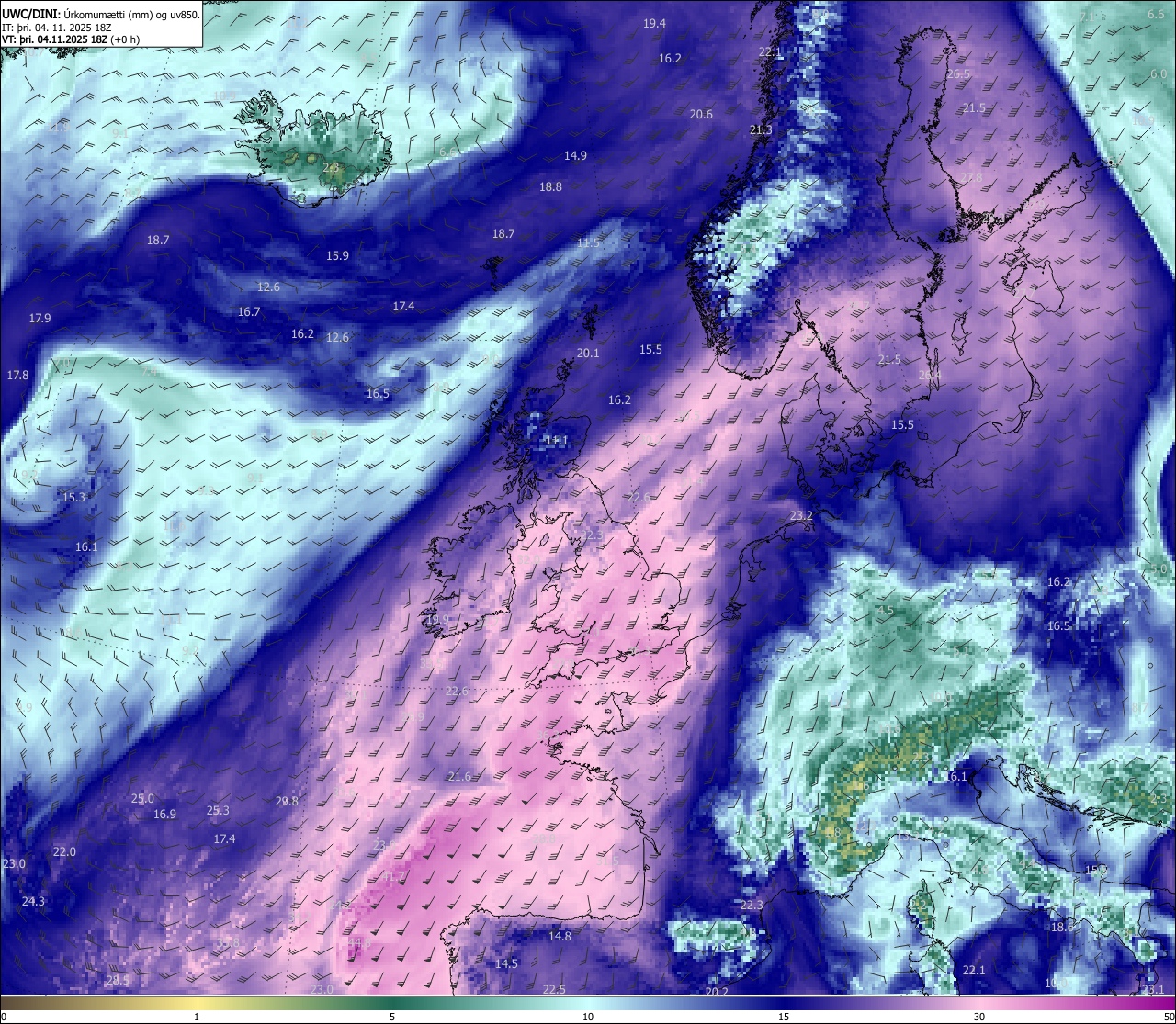Click the color scale tick label 5
This screenshot has height=1024, width=1176.
tap(392, 1017)
